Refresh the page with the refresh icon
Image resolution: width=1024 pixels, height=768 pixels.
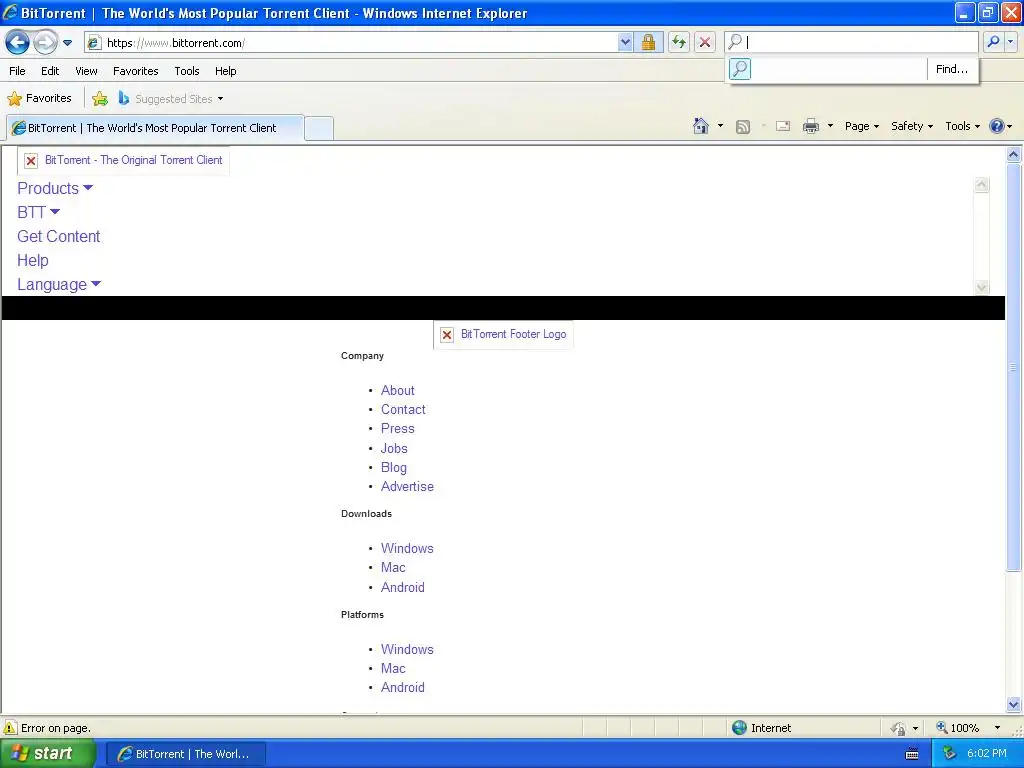point(679,43)
